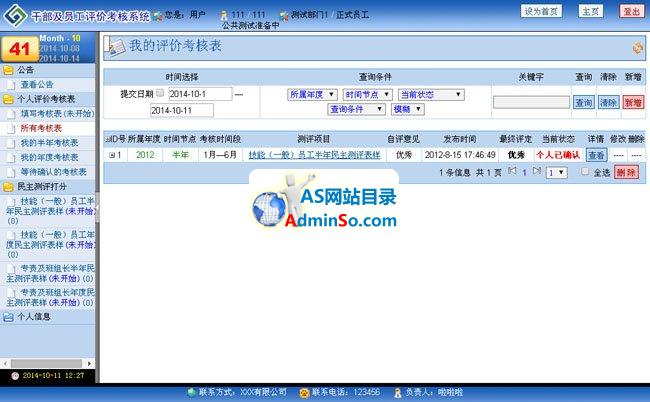The image size is (650, 402).
Task: Click the 个人信息 folder icon
Action: (x=8, y=317)
